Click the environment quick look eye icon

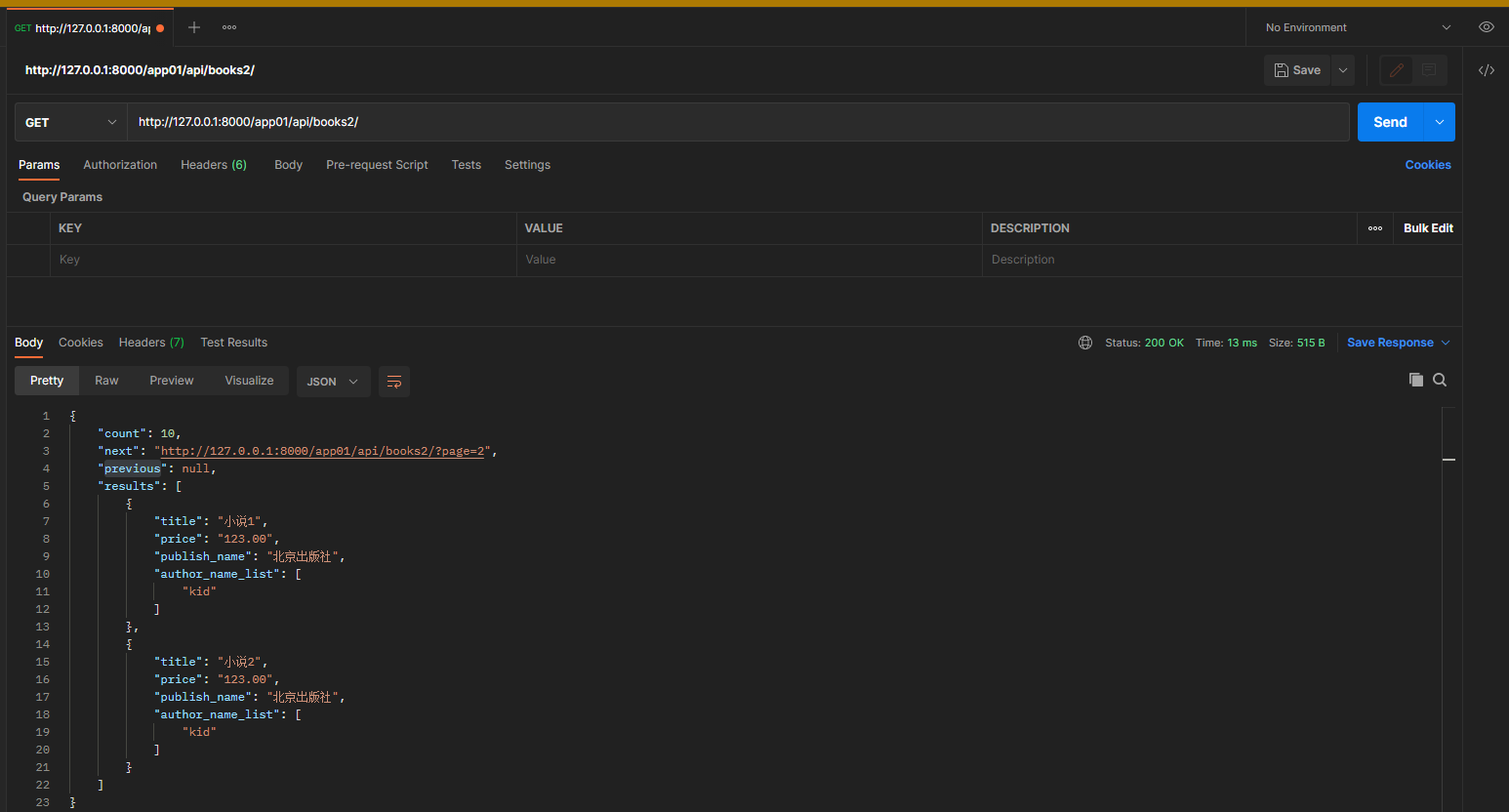point(1486,27)
